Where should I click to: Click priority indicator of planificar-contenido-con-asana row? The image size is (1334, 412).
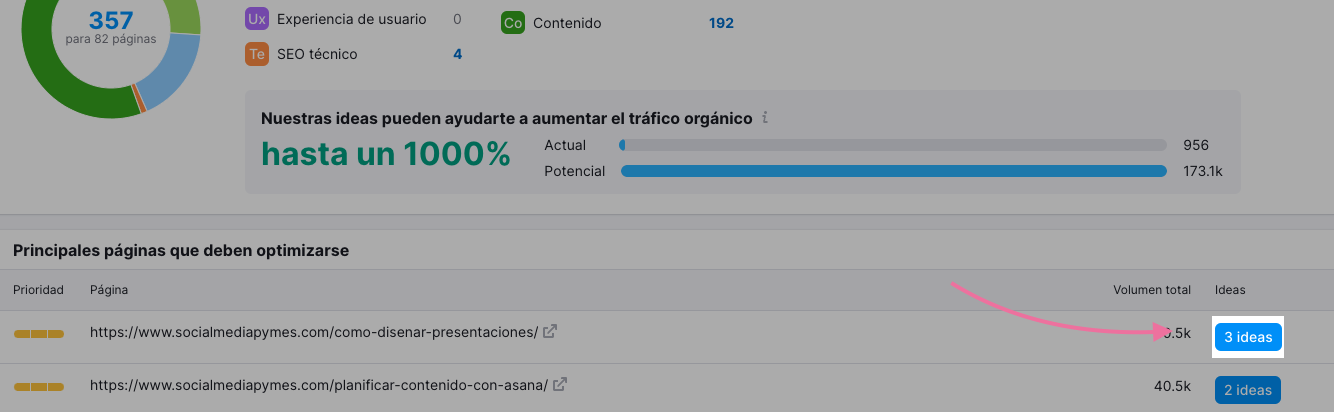[x=38, y=386]
